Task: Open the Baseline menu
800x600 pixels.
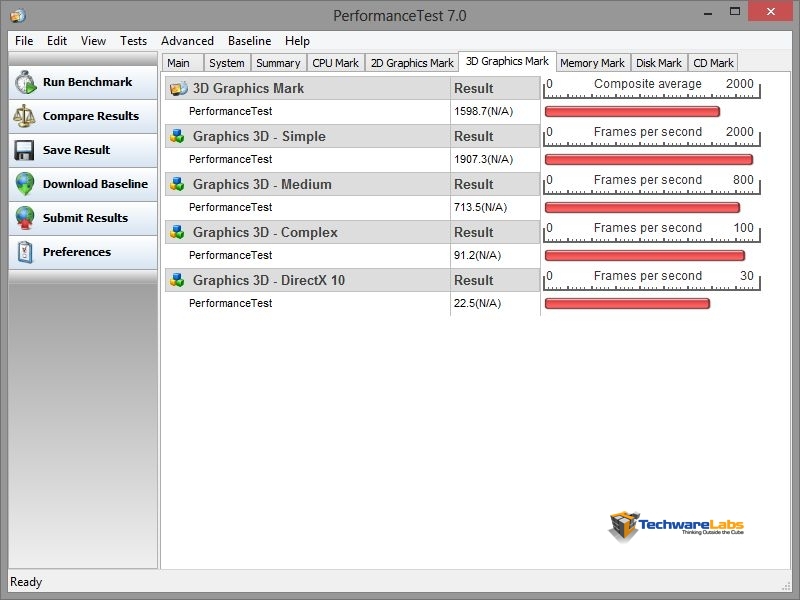Action: point(249,41)
